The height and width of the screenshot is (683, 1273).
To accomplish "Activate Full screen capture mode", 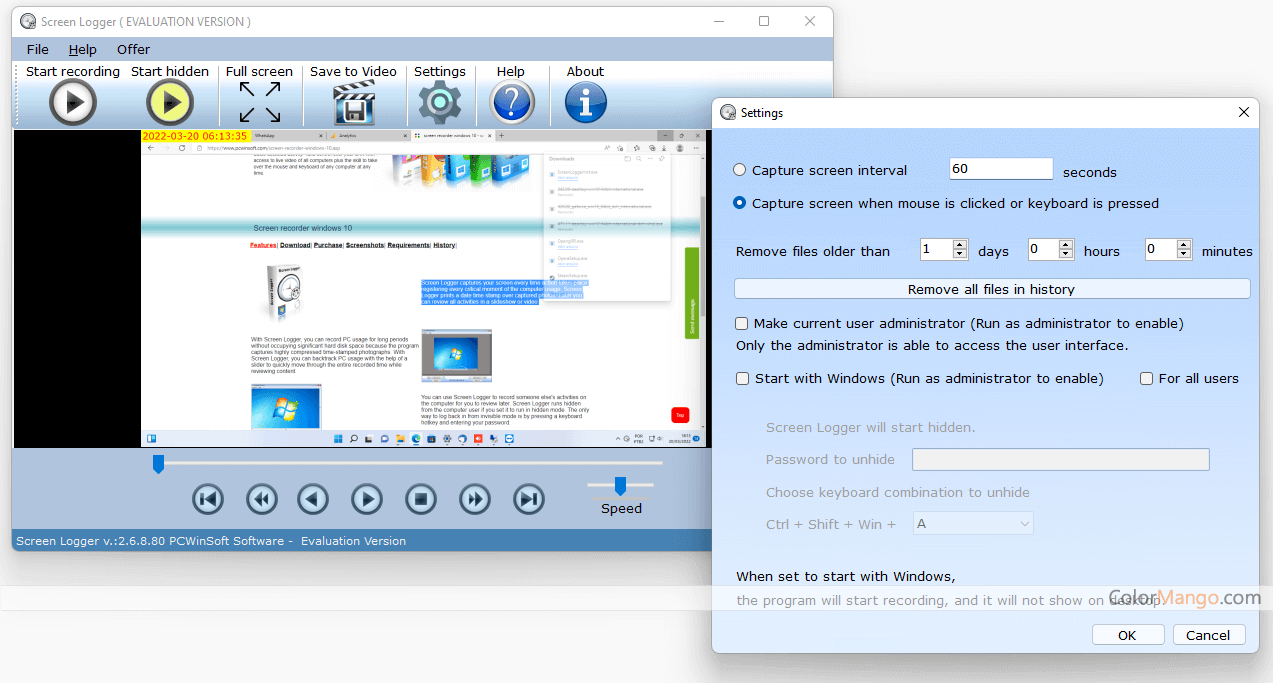I will pyautogui.click(x=259, y=101).
